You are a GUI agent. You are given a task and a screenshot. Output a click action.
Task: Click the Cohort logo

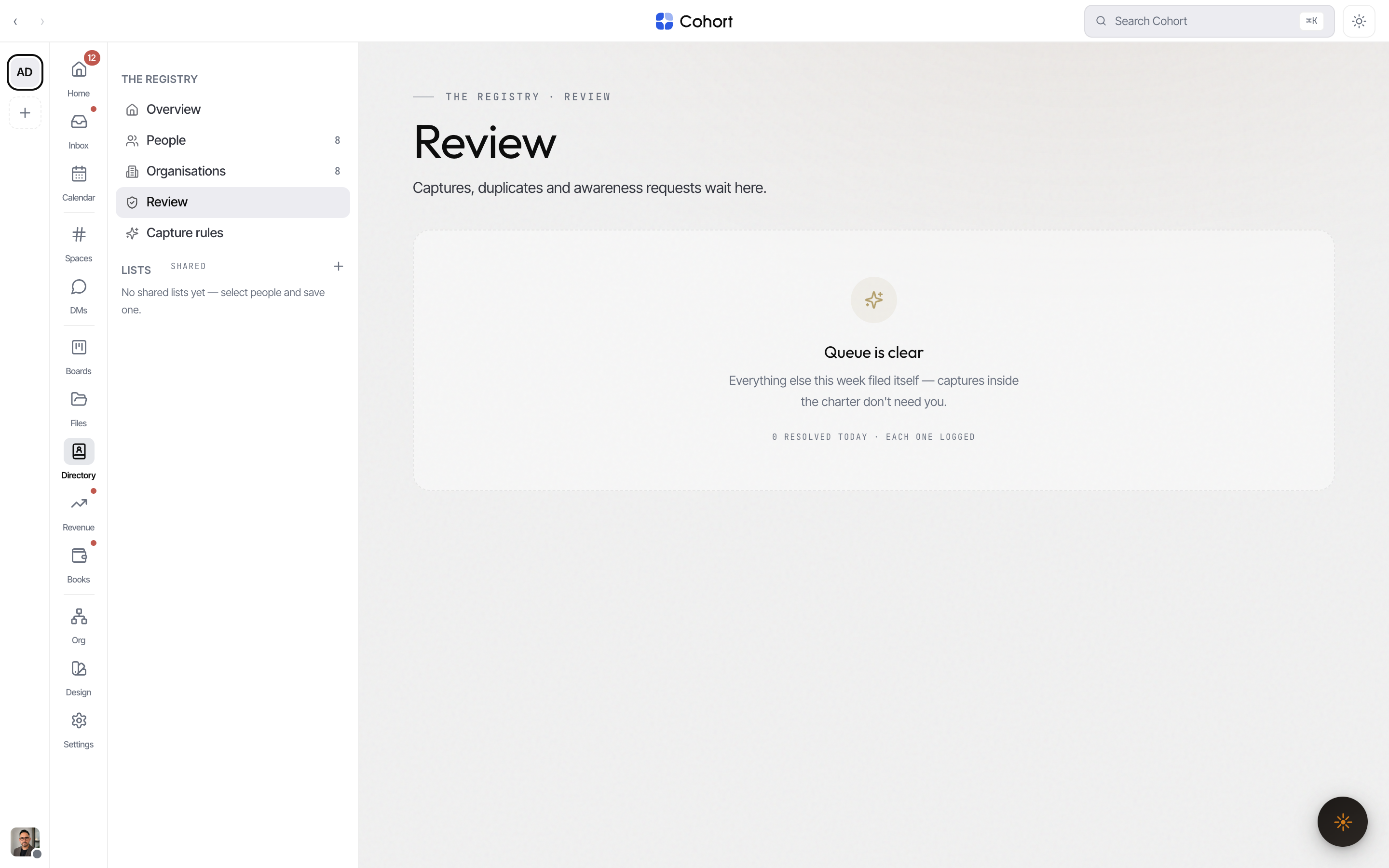click(694, 21)
